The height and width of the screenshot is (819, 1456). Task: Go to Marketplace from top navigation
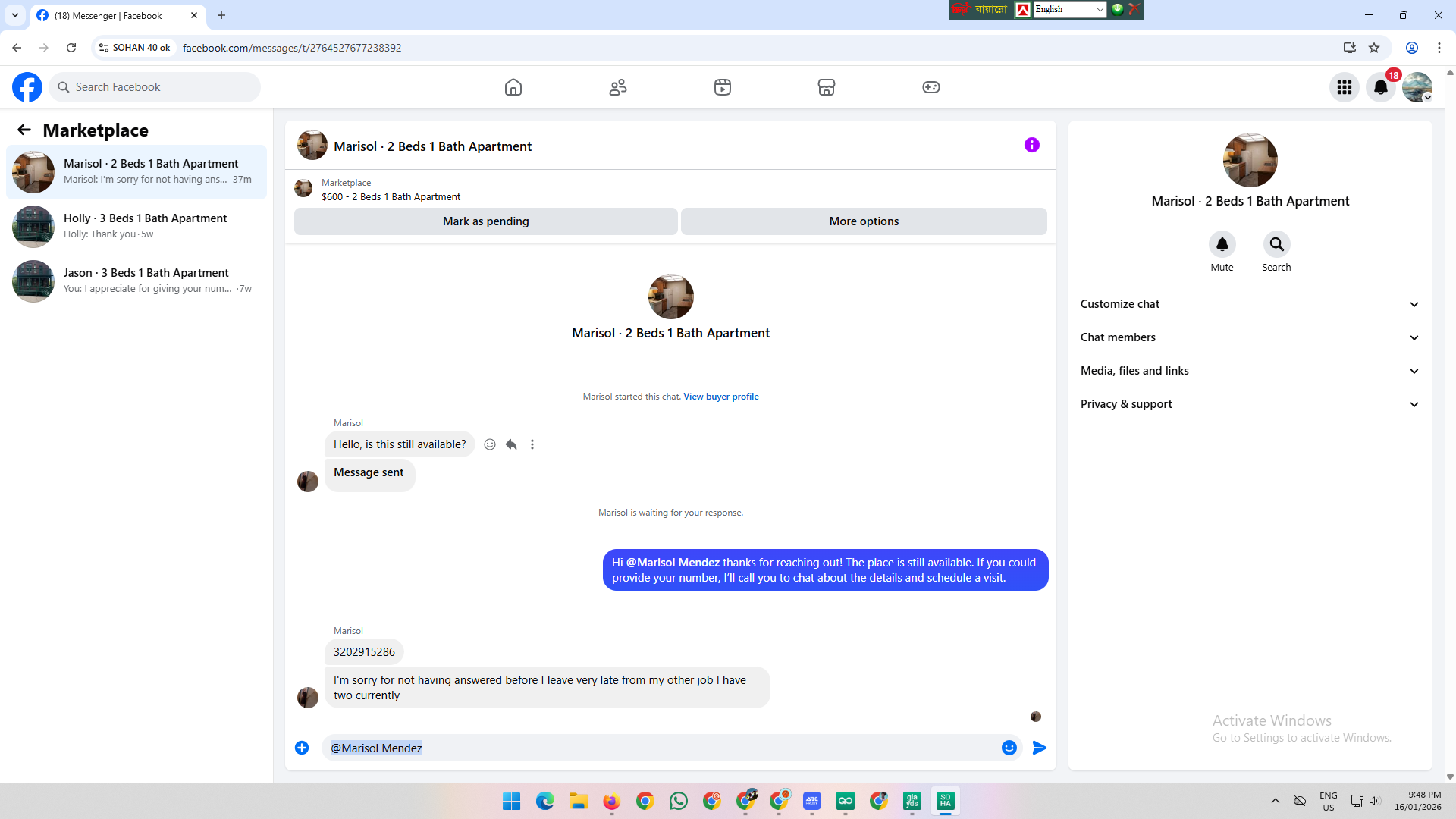[x=826, y=87]
